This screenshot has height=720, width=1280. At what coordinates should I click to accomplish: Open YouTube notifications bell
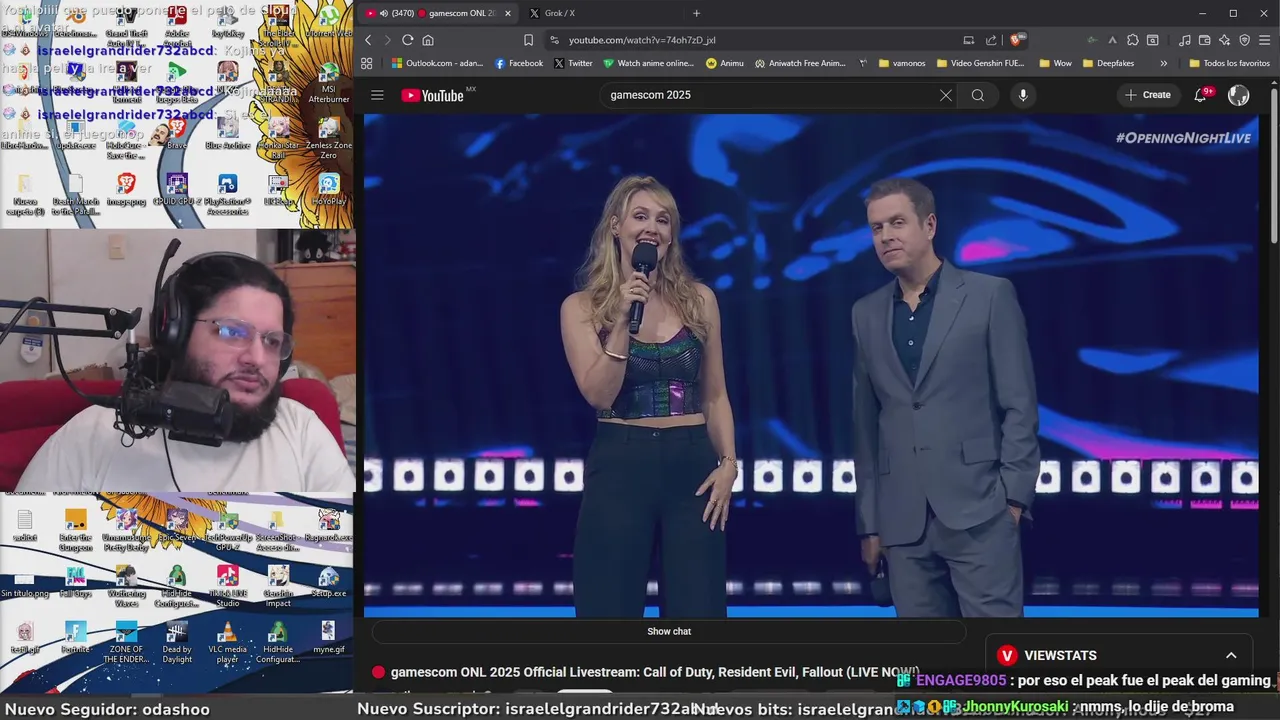(x=1201, y=95)
